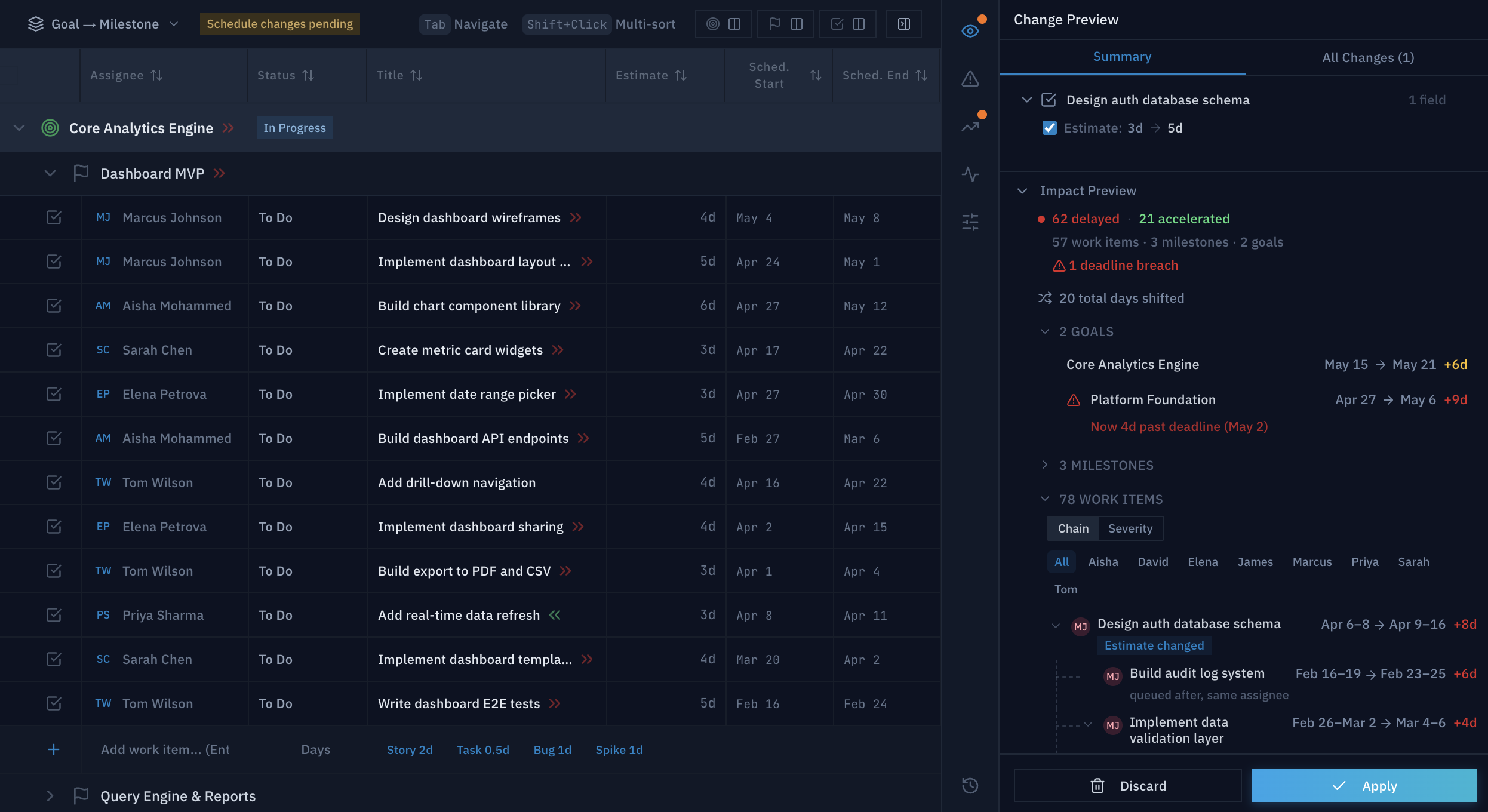Click the history icon at sidebar bottom
This screenshot has height=812, width=1488.
coord(970,785)
